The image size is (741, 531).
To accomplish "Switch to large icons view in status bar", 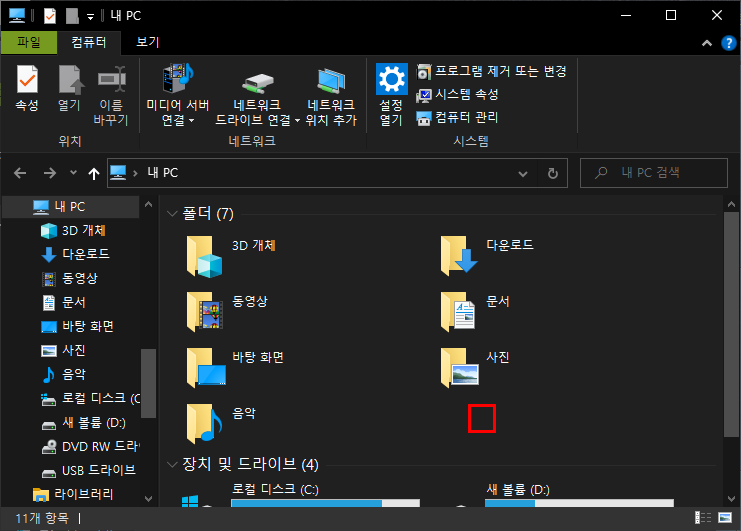I will tap(725, 518).
